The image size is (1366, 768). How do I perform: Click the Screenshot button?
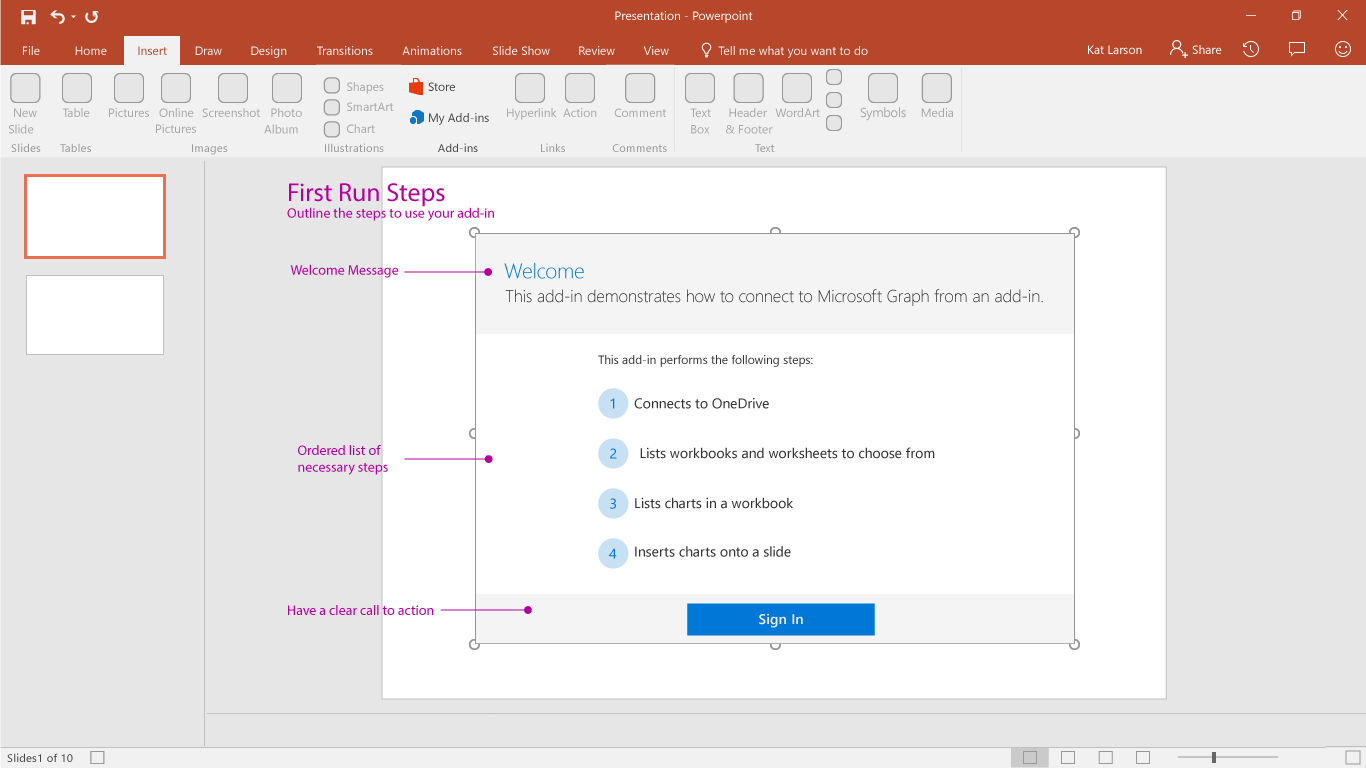pos(231,97)
